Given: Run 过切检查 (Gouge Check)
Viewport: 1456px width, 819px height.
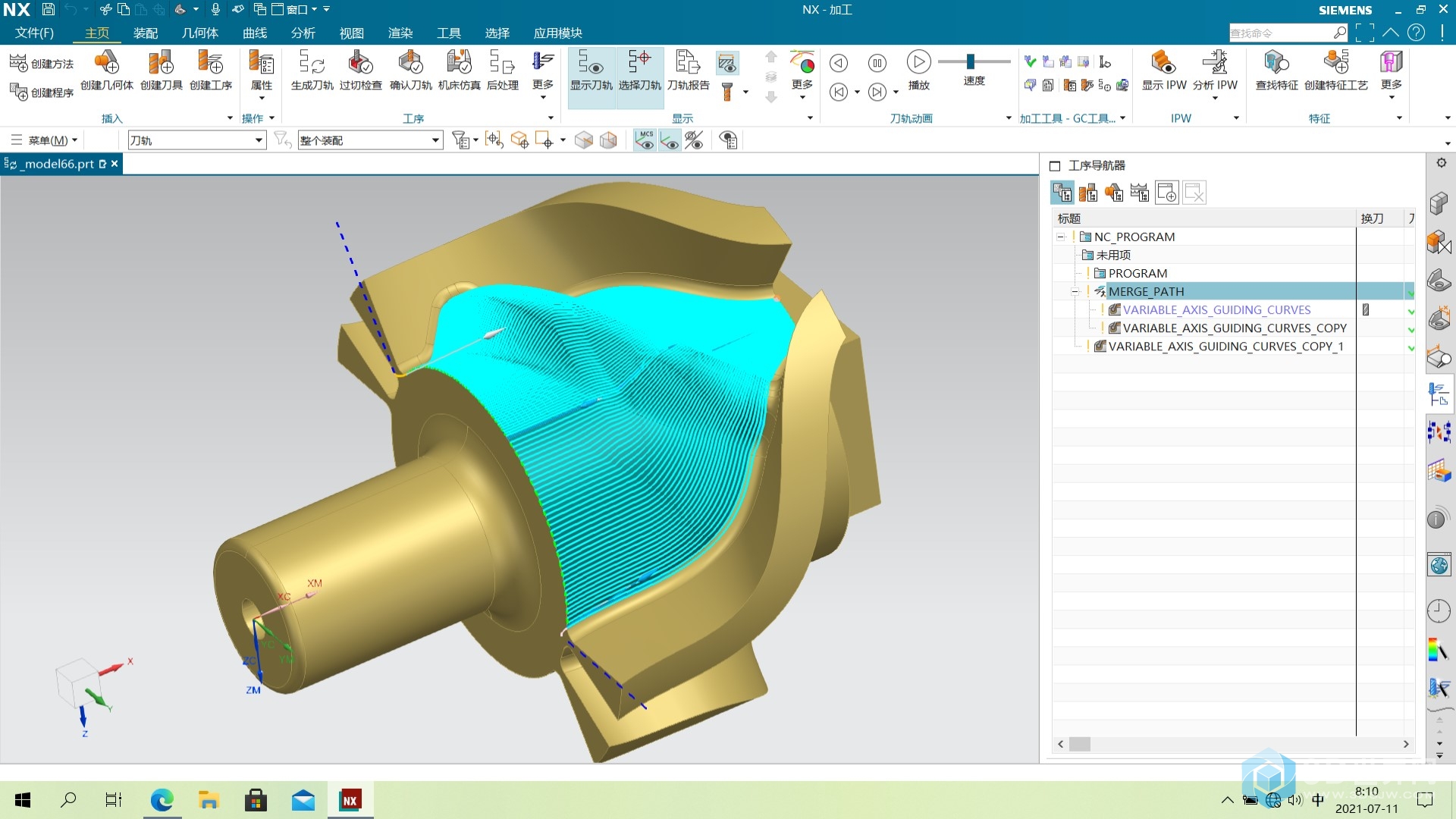Looking at the screenshot, I should tap(361, 71).
